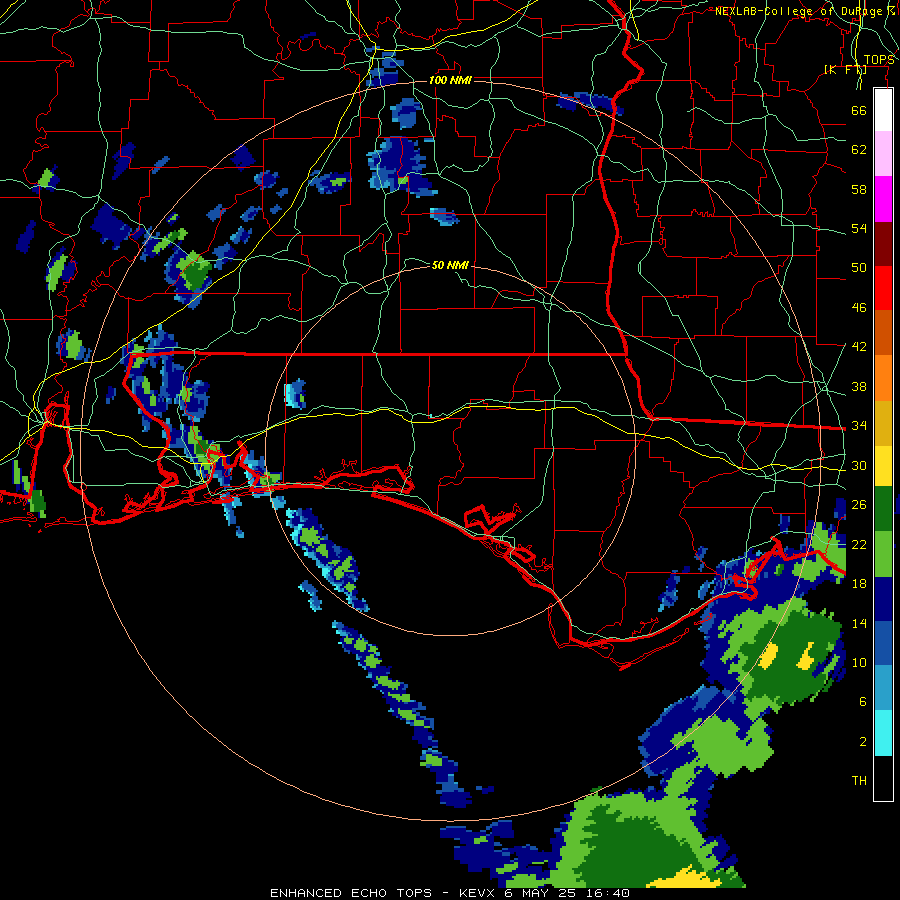Click the '14' legend value
The width and height of the screenshot is (900, 900).
(x=859, y=623)
